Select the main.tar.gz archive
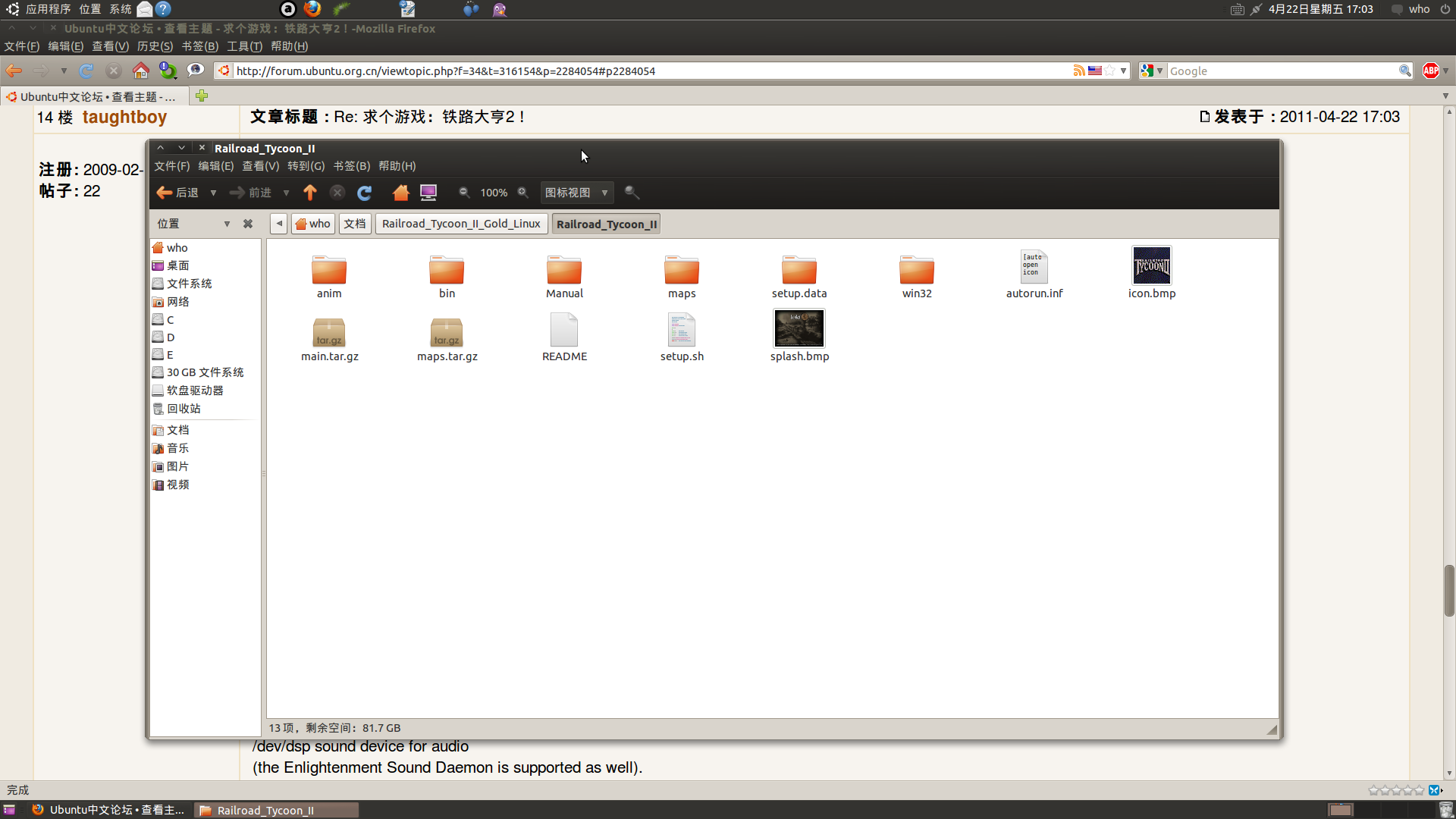The width and height of the screenshot is (1456, 819). pos(329,340)
